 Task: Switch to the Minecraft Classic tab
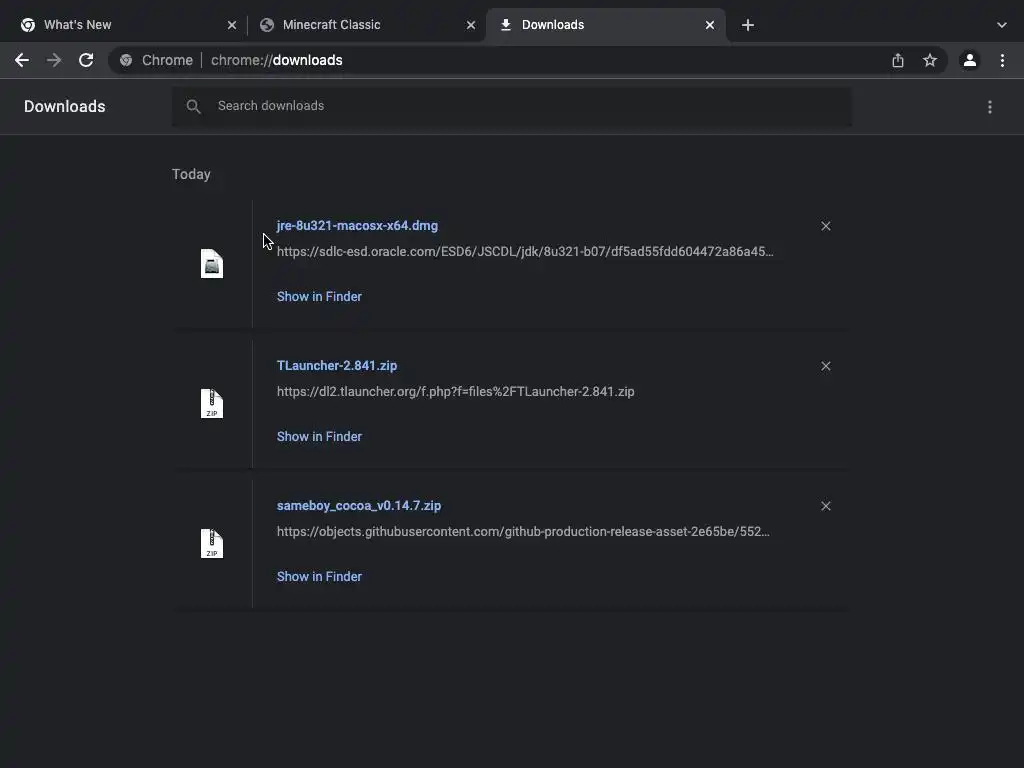point(366,25)
